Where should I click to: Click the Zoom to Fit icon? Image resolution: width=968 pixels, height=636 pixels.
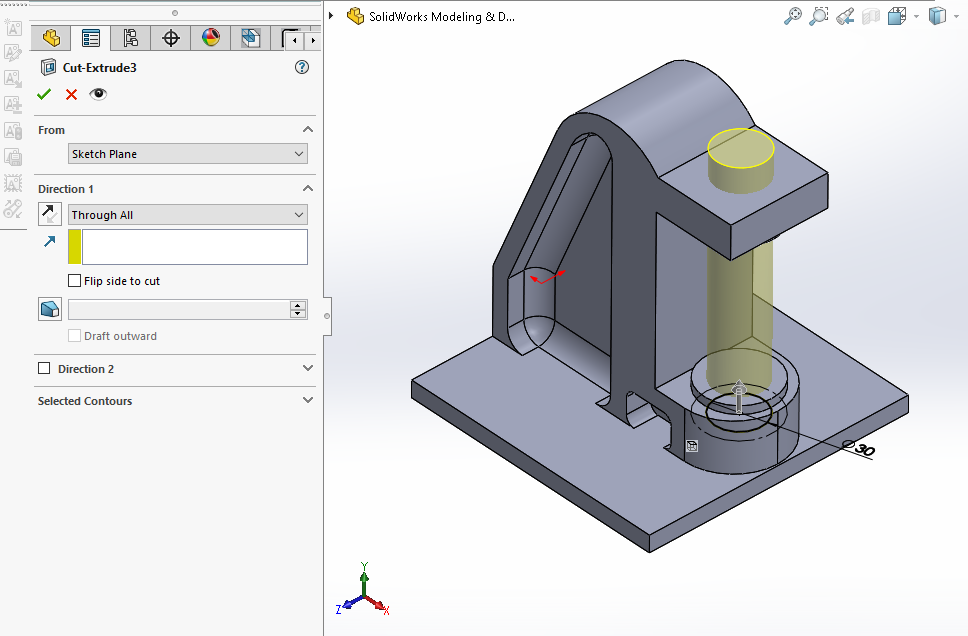793,16
